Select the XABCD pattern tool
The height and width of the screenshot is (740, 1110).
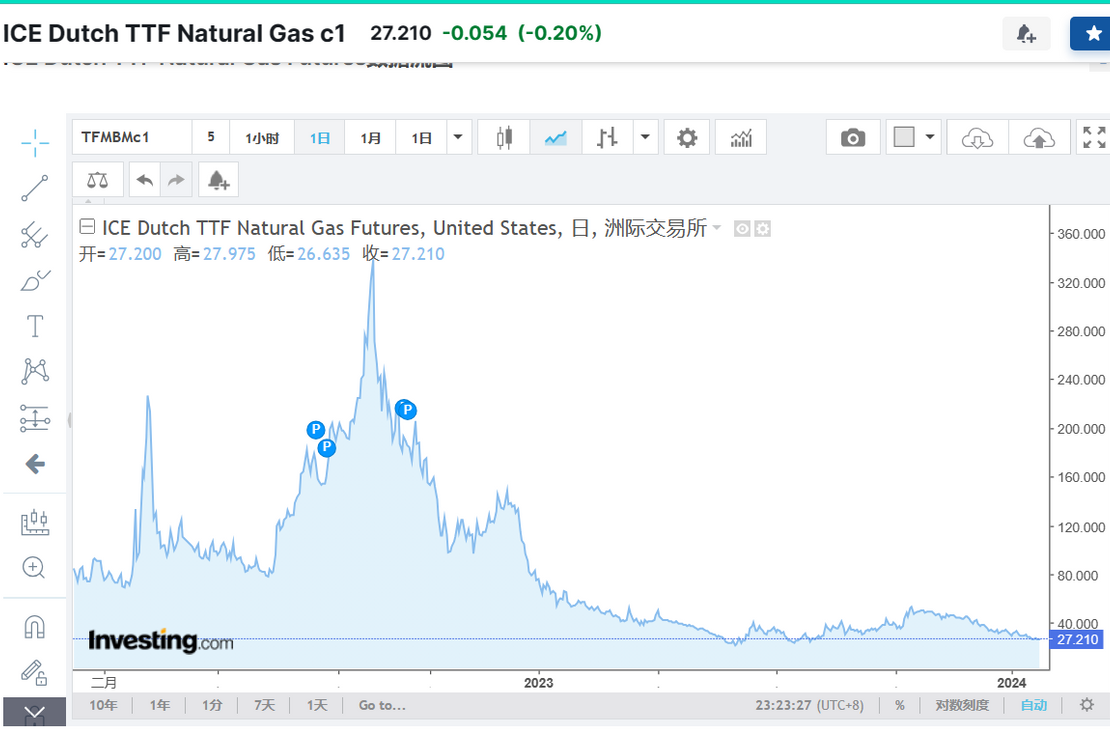pyautogui.click(x=34, y=370)
